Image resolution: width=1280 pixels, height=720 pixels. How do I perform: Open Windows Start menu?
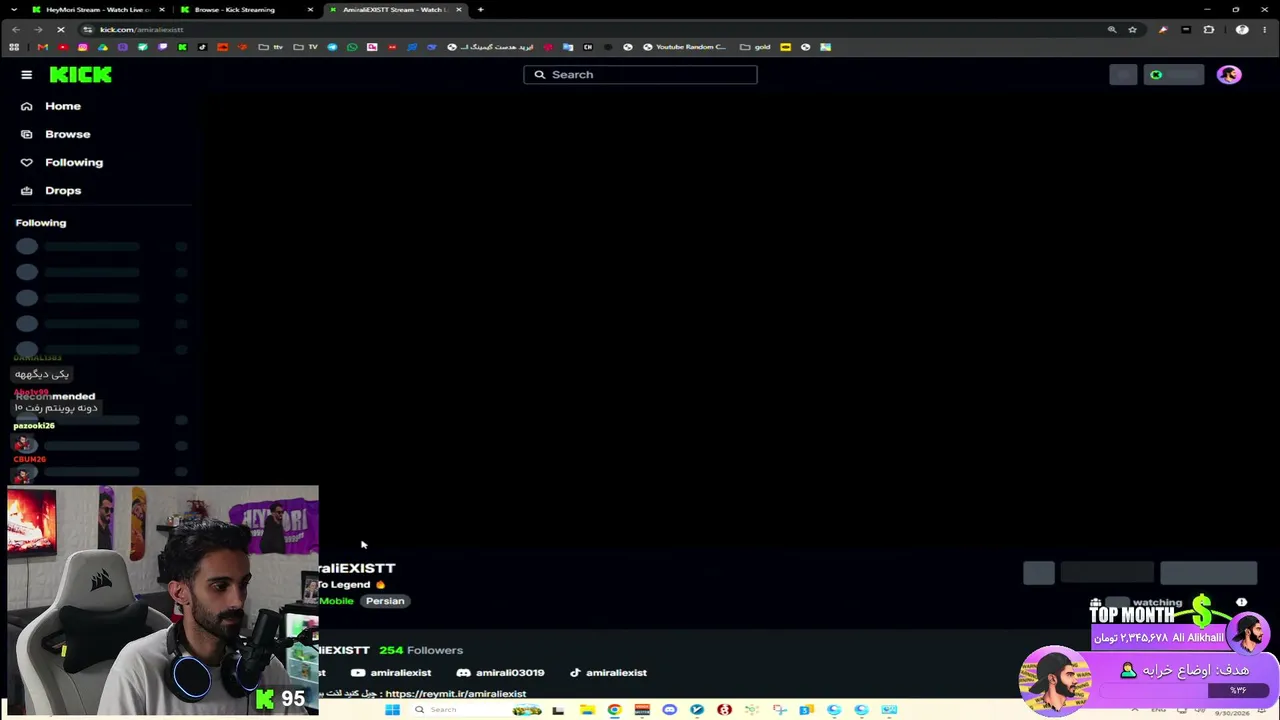393,710
